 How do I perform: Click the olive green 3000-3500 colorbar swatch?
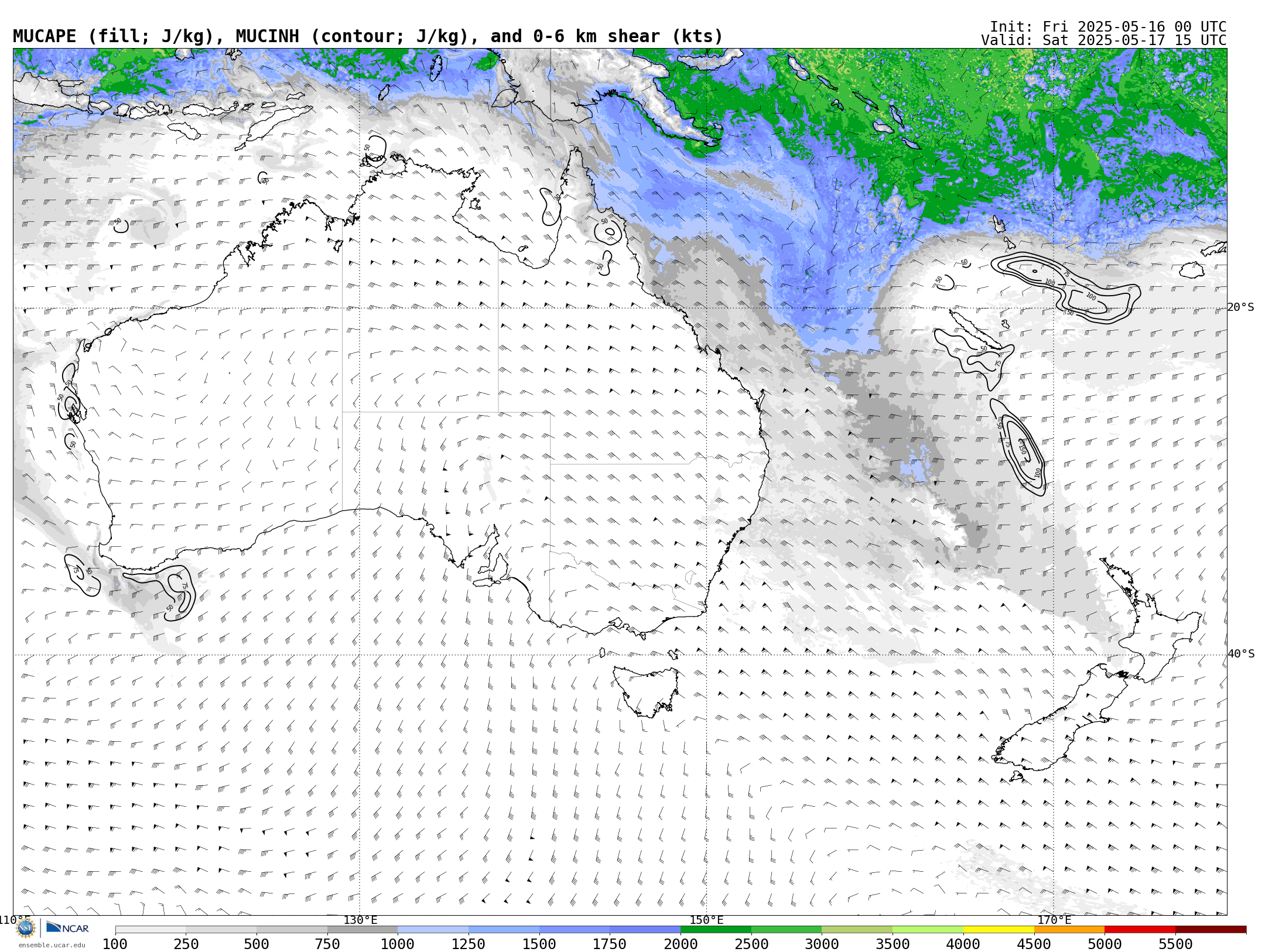857,930
